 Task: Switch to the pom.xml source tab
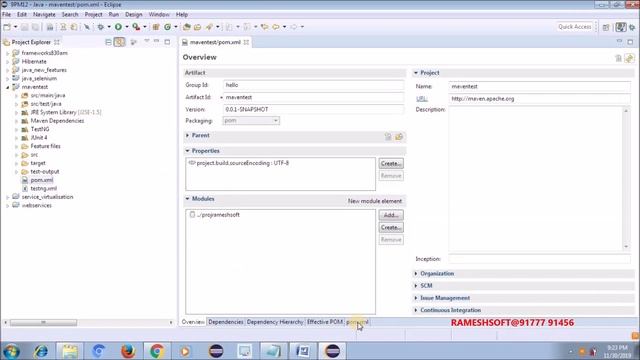(357, 322)
